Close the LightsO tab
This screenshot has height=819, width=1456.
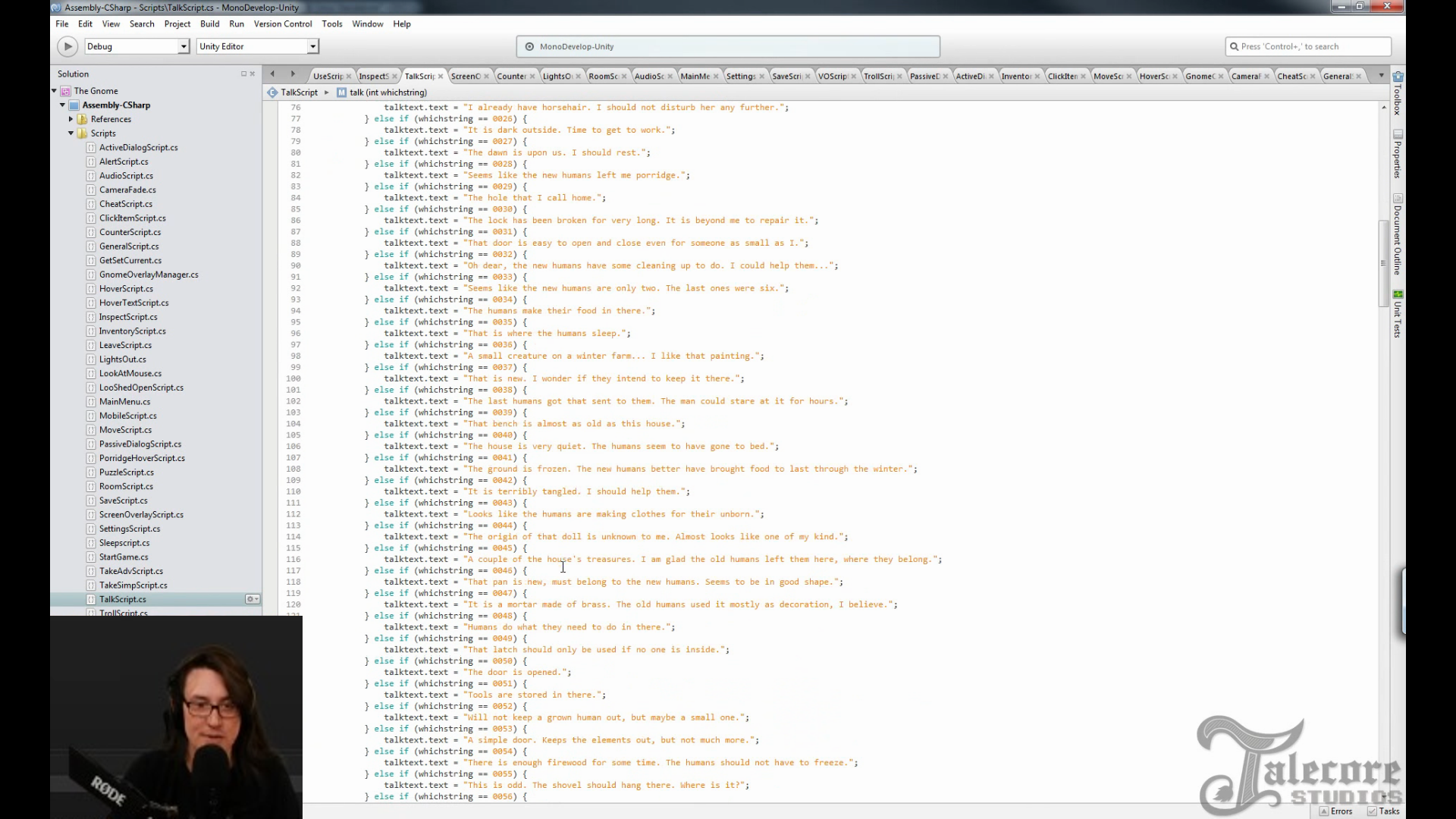click(x=578, y=76)
